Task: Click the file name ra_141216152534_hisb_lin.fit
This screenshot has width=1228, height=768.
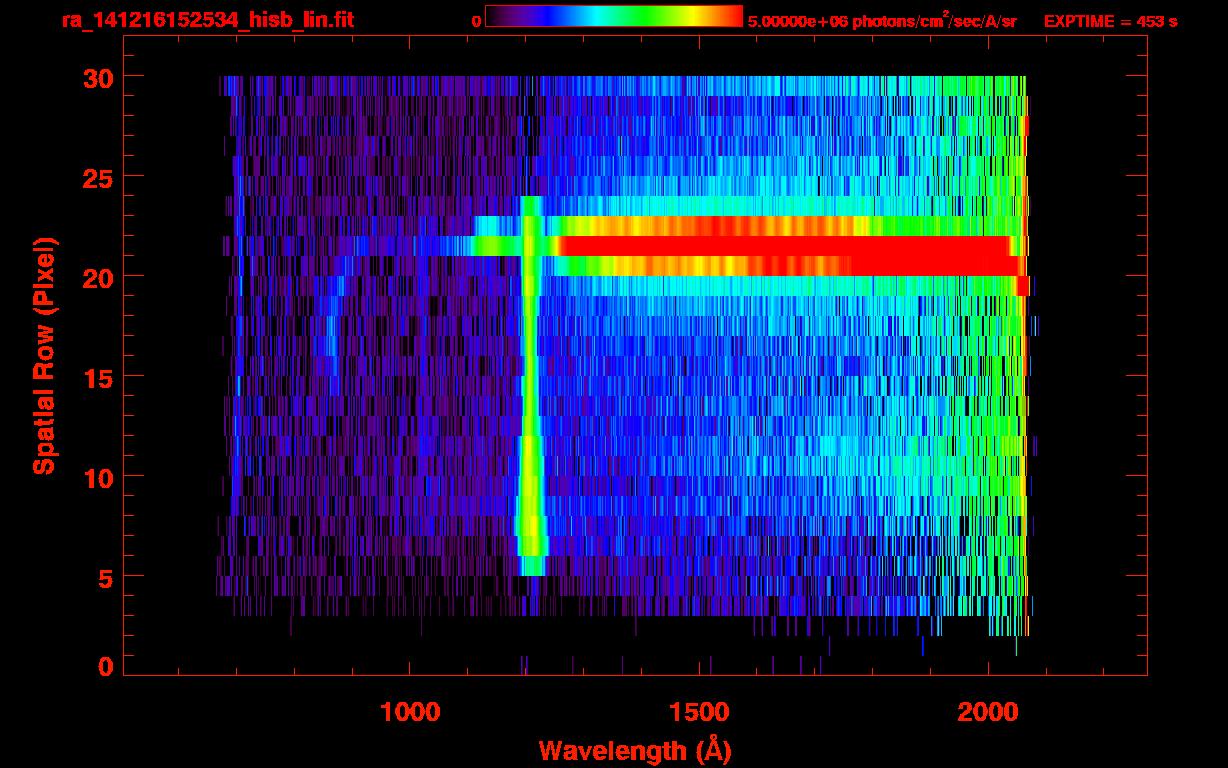Action: point(206,20)
